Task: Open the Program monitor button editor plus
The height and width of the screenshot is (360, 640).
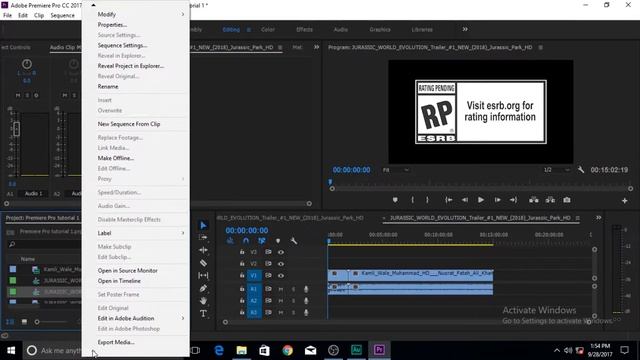Action: (624, 200)
